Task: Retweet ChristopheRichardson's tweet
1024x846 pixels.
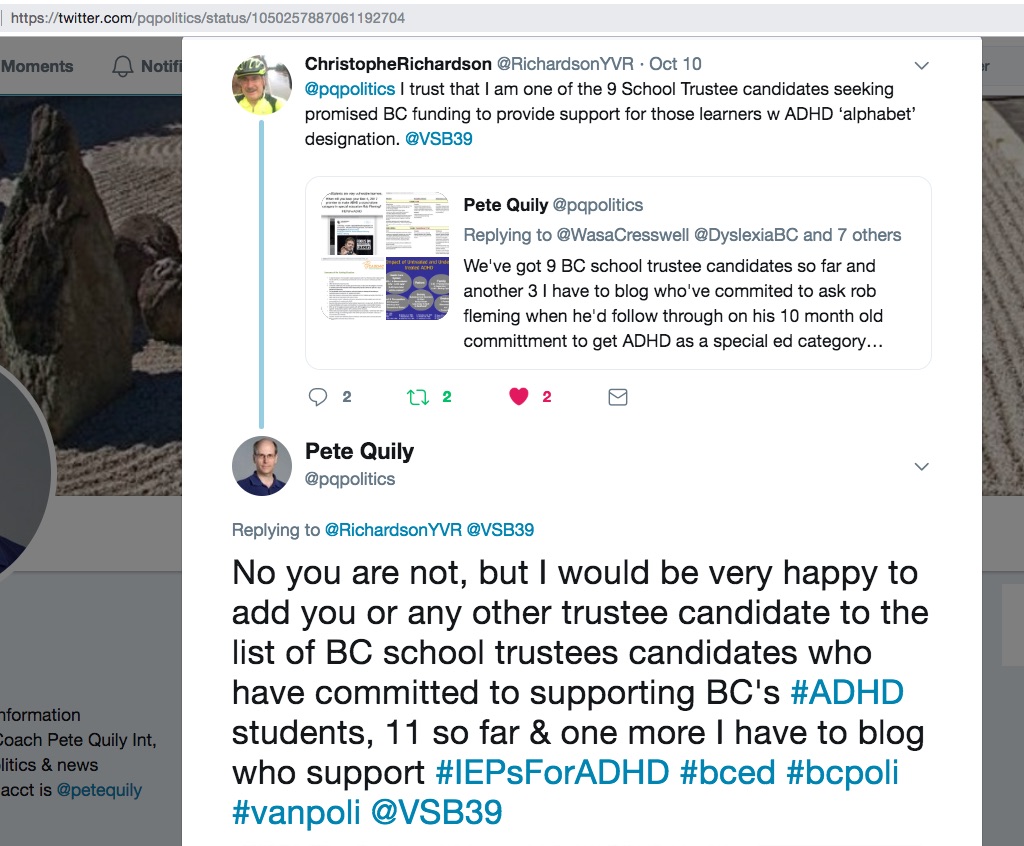Action: click(x=418, y=397)
